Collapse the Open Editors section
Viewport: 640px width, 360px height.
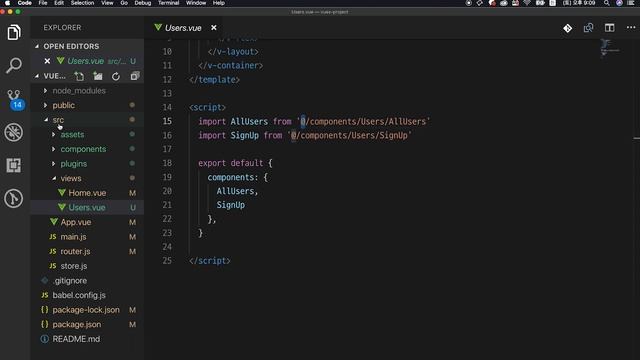[37, 46]
